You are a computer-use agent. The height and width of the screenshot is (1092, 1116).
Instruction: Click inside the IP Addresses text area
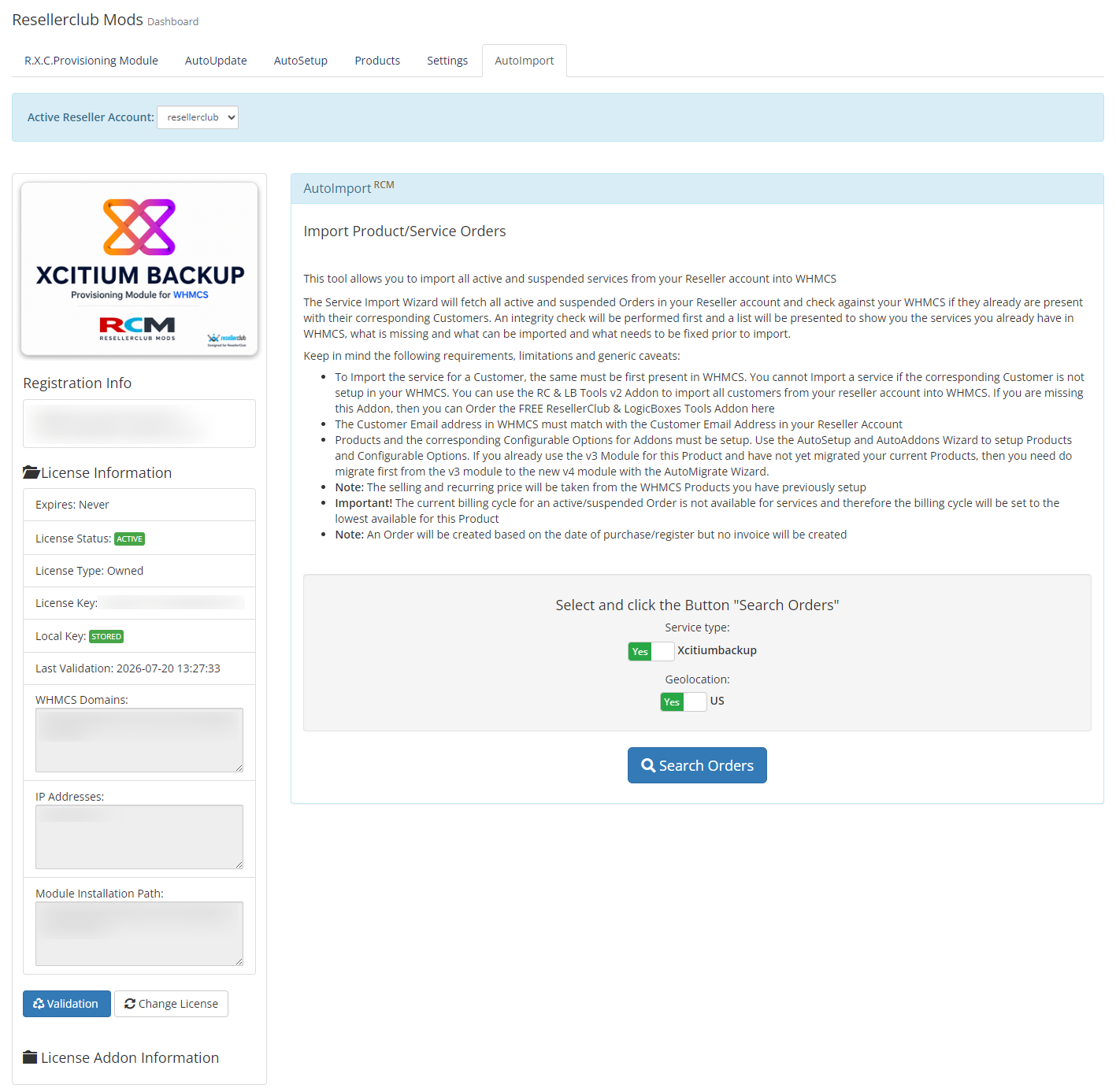pos(139,837)
